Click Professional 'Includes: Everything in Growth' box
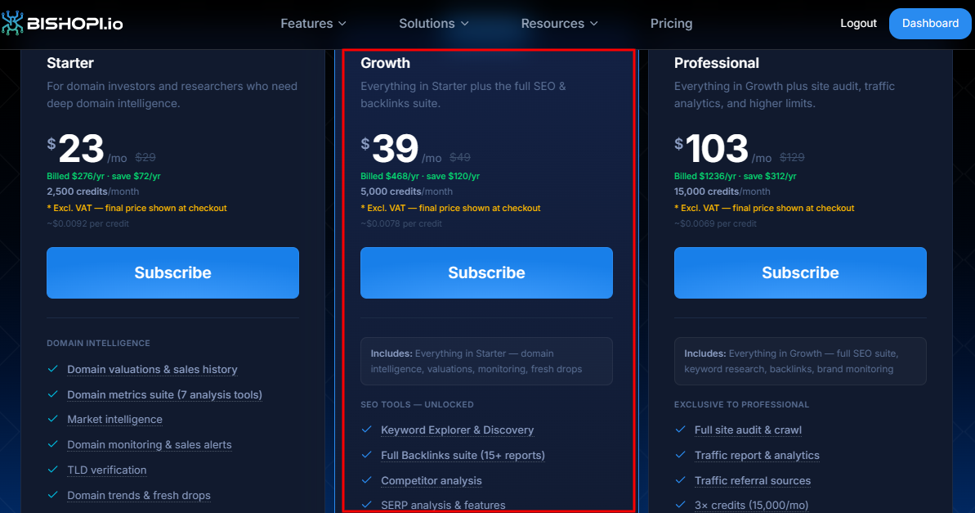The height and width of the screenshot is (513, 975). [x=800, y=361]
